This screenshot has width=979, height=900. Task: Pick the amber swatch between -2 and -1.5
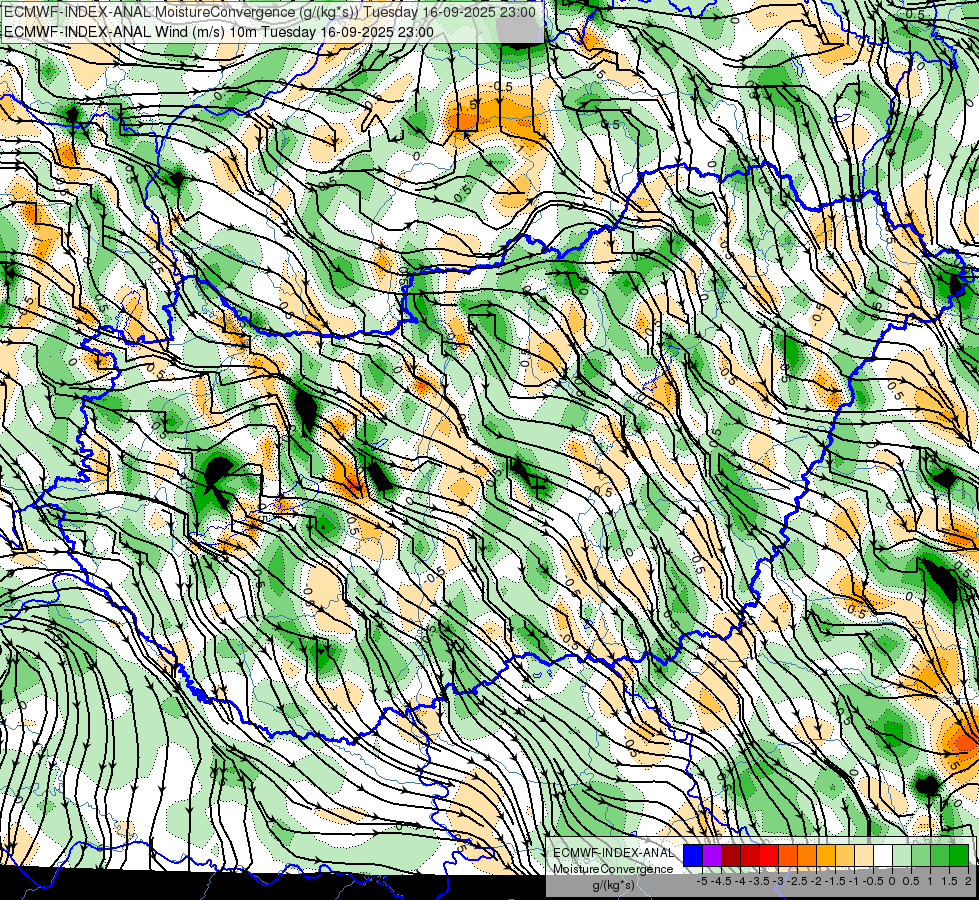point(826,856)
